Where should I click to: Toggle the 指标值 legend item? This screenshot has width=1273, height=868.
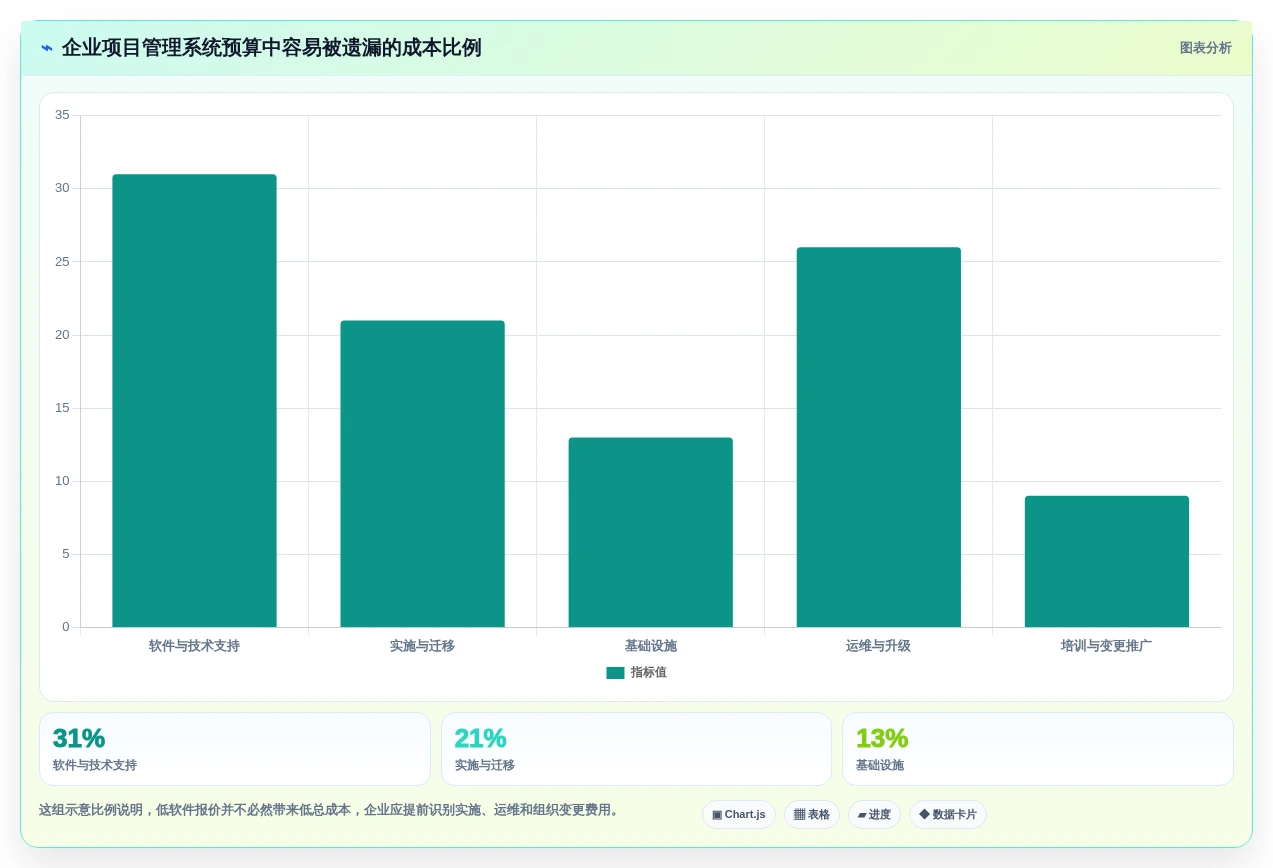click(x=636, y=673)
